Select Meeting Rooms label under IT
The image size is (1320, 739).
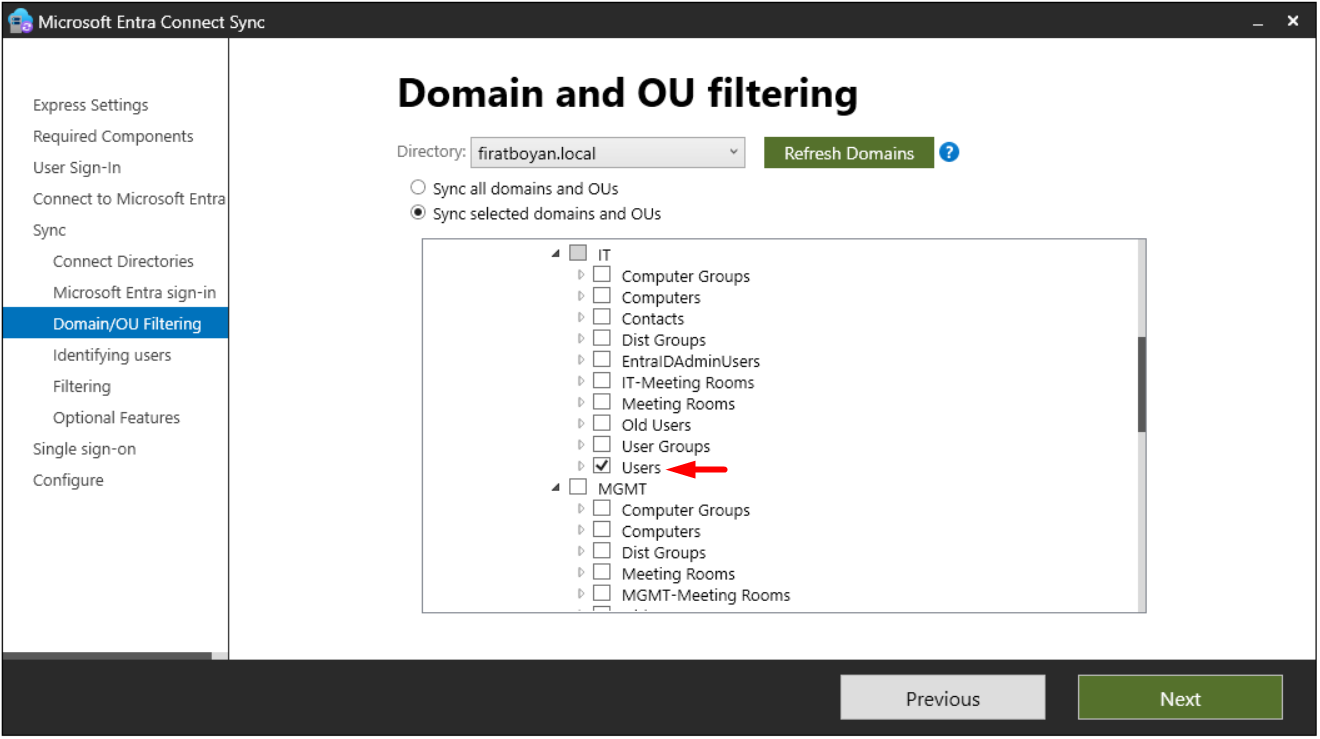(678, 403)
